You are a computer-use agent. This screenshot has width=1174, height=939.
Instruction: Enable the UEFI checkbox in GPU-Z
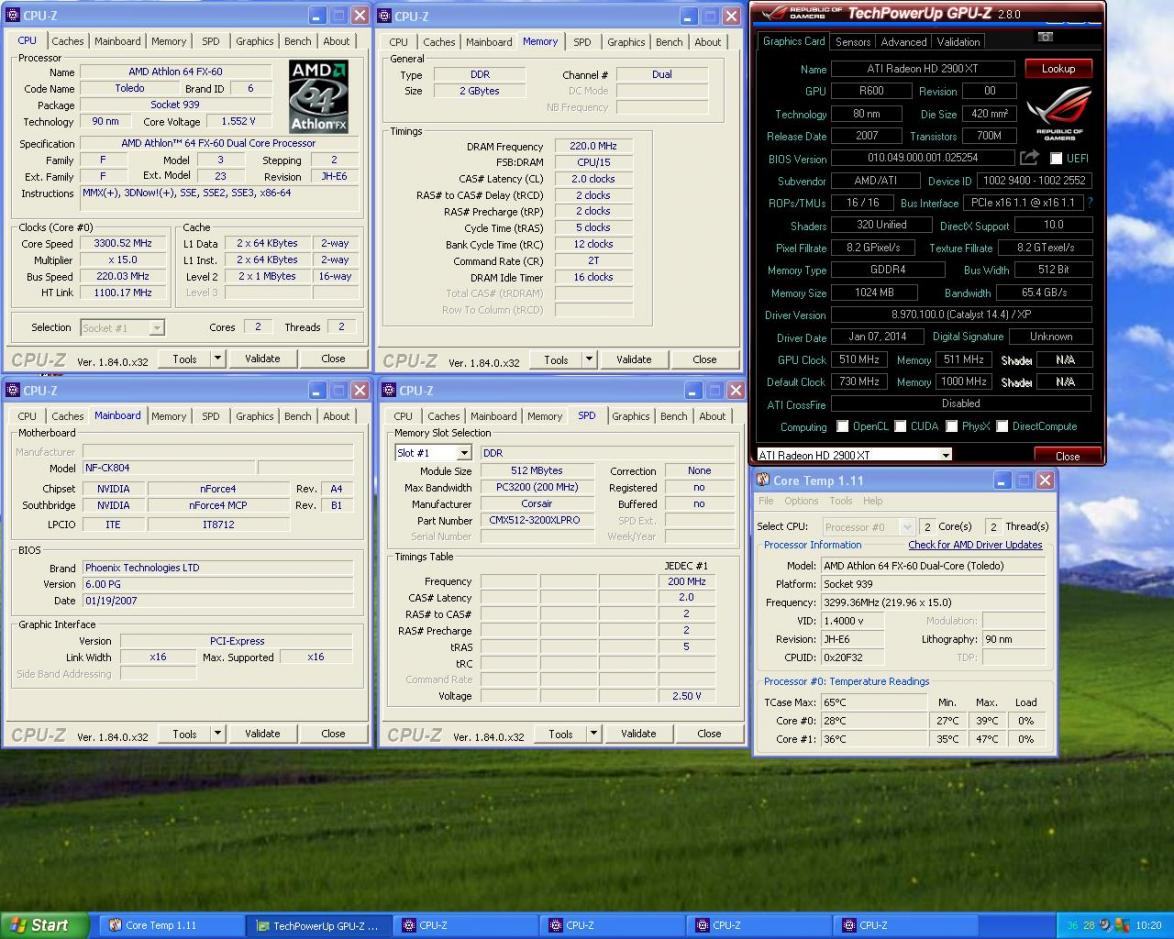click(1056, 158)
